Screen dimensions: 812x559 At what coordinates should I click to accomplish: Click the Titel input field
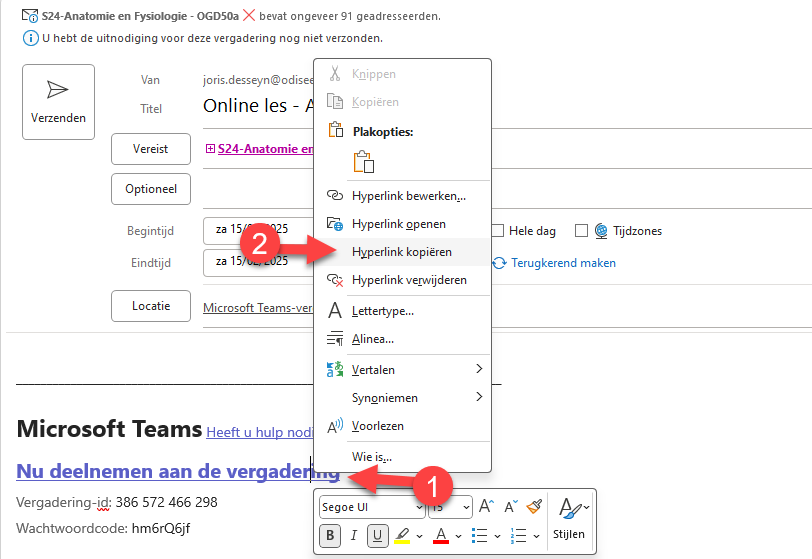(258, 106)
